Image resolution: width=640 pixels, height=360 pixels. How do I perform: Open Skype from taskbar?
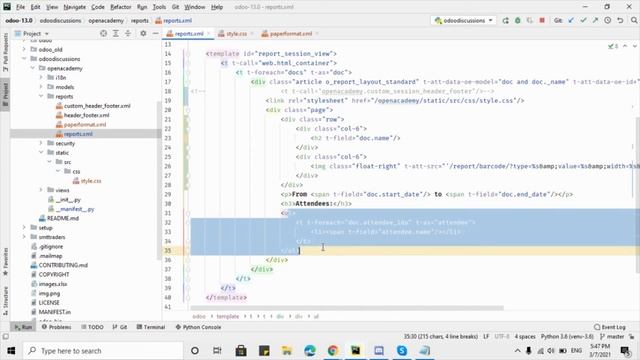coord(402,351)
